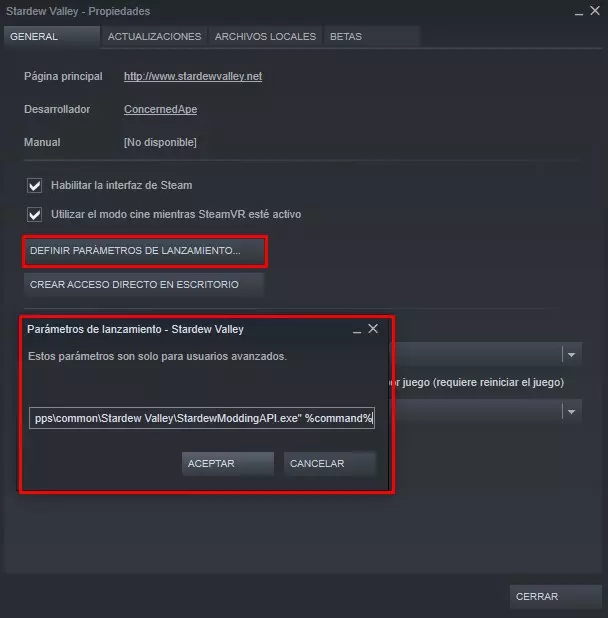Toggle Habilitar la interfaz de Steam checkbox
Screen dimensions: 608x618
(x=34, y=185)
